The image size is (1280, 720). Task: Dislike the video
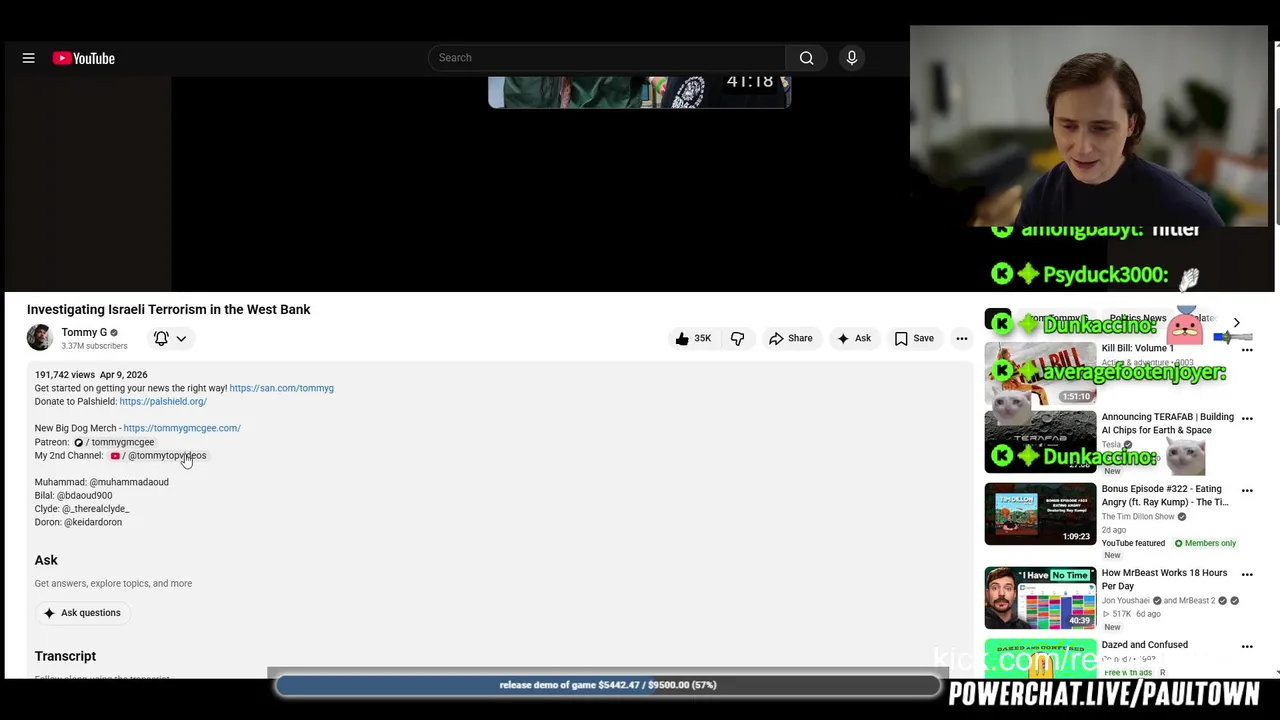coord(737,338)
